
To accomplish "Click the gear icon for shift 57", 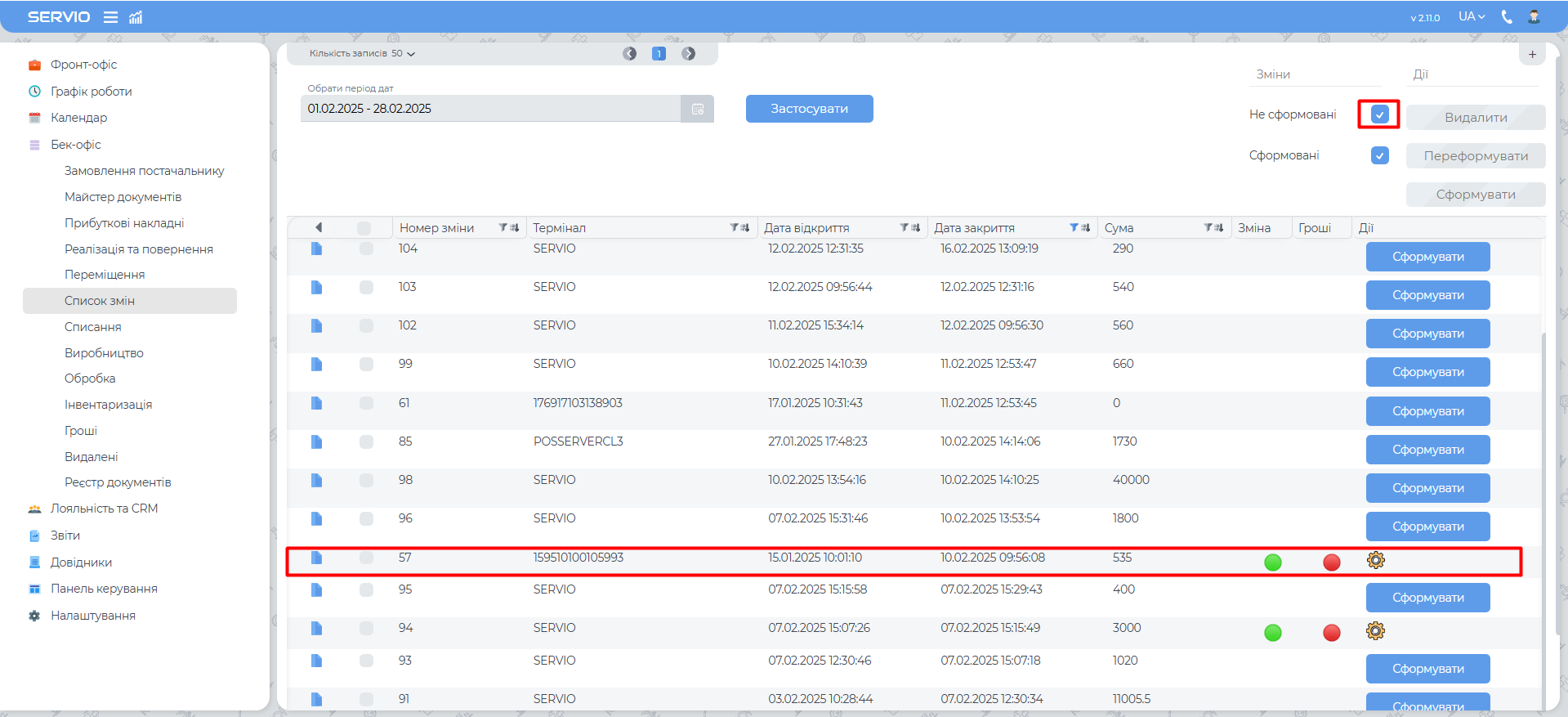I will click(1376, 561).
